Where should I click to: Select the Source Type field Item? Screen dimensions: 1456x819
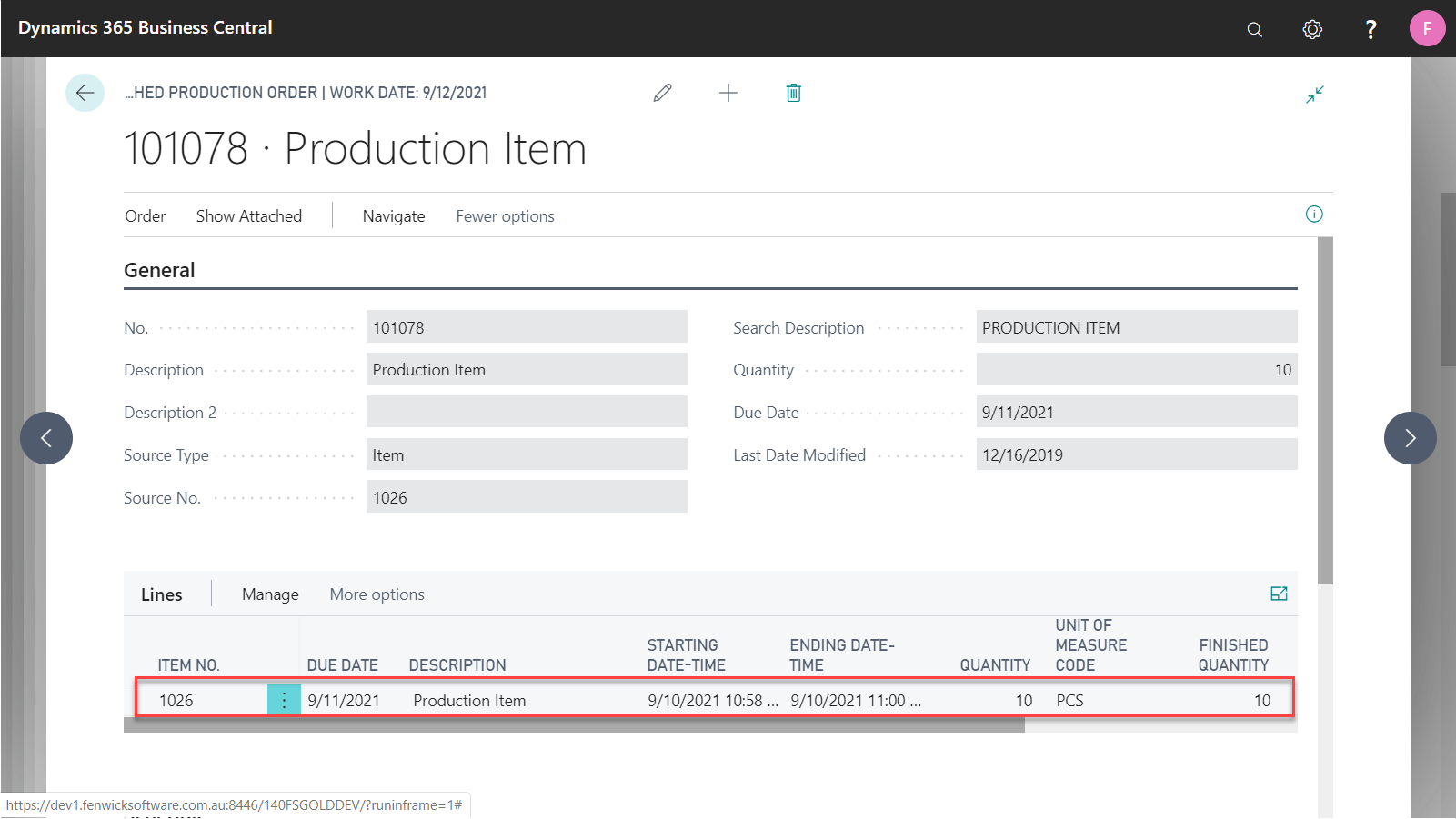click(527, 454)
